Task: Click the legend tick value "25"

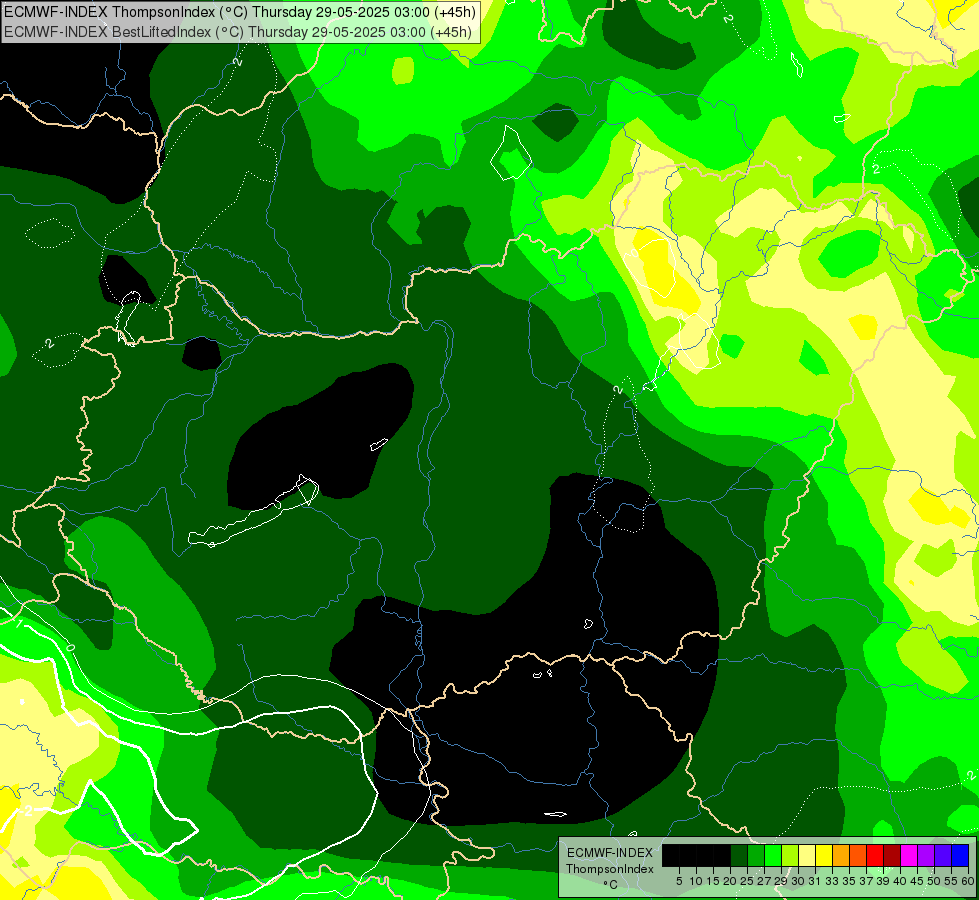Action: pyautogui.click(x=747, y=881)
